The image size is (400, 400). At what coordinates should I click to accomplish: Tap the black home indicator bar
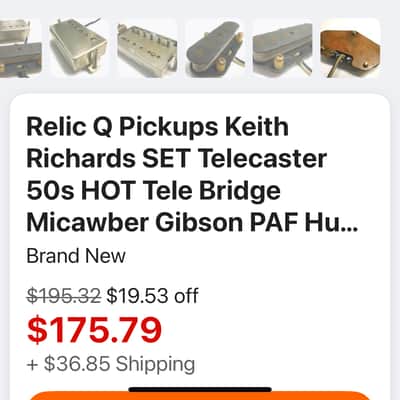[200, 389]
